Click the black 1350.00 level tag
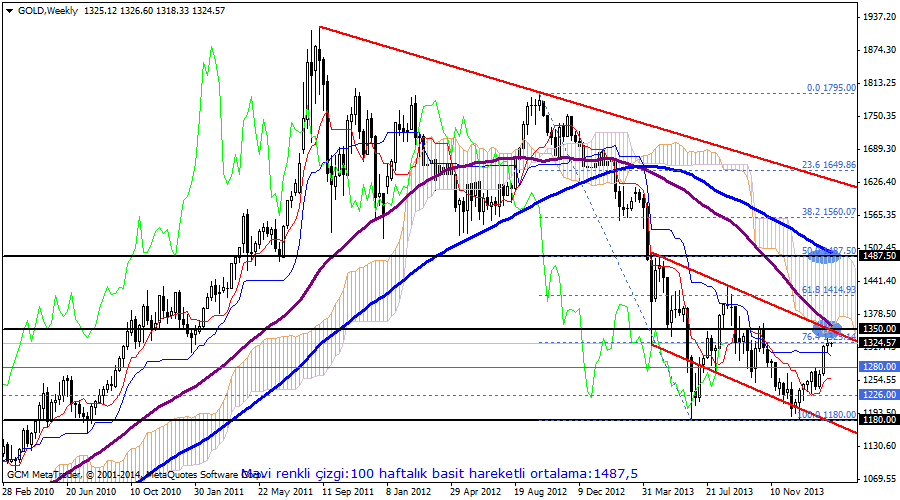 pyautogui.click(x=879, y=328)
